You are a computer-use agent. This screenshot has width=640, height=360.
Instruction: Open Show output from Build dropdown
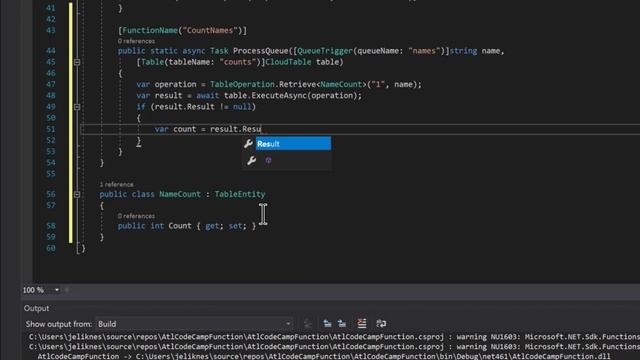point(194,324)
